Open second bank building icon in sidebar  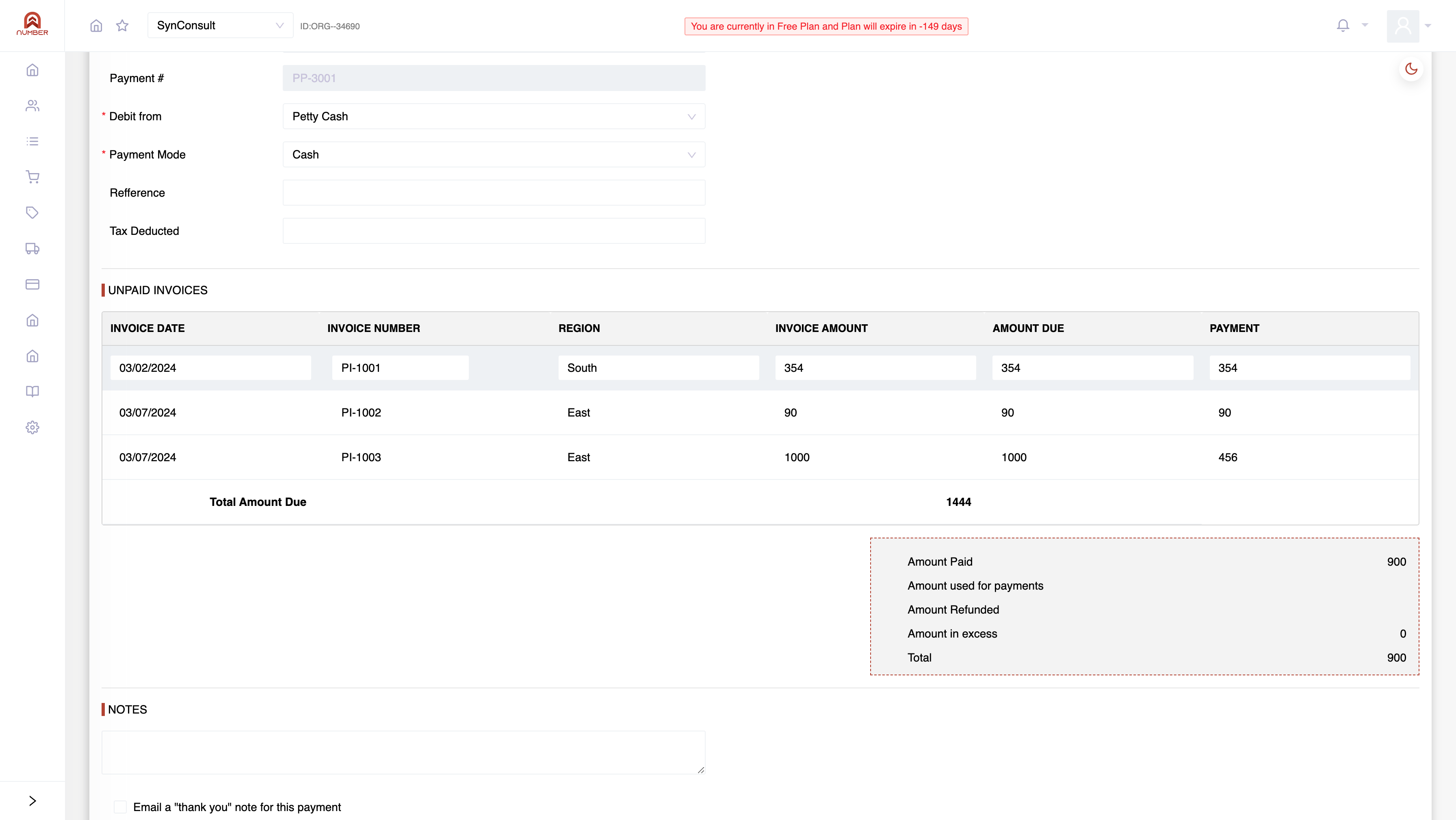coord(32,356)
